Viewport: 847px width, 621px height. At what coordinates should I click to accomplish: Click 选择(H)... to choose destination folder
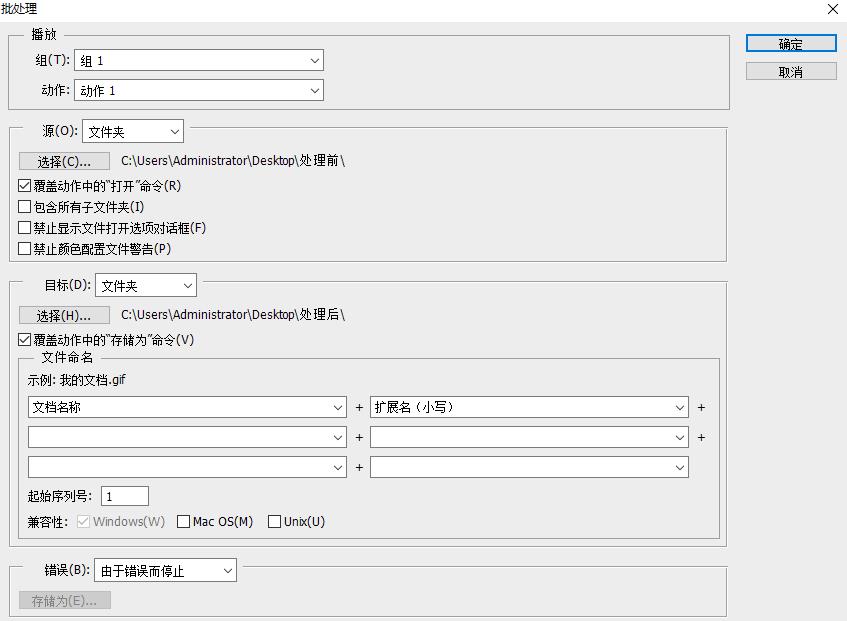pos(64,315)
